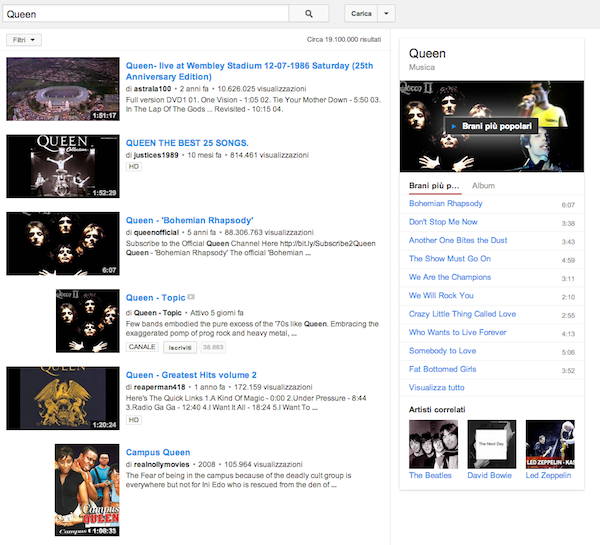The image size is (600, 545).
Task: Click David Bowie artist name link
Action: 489,475
